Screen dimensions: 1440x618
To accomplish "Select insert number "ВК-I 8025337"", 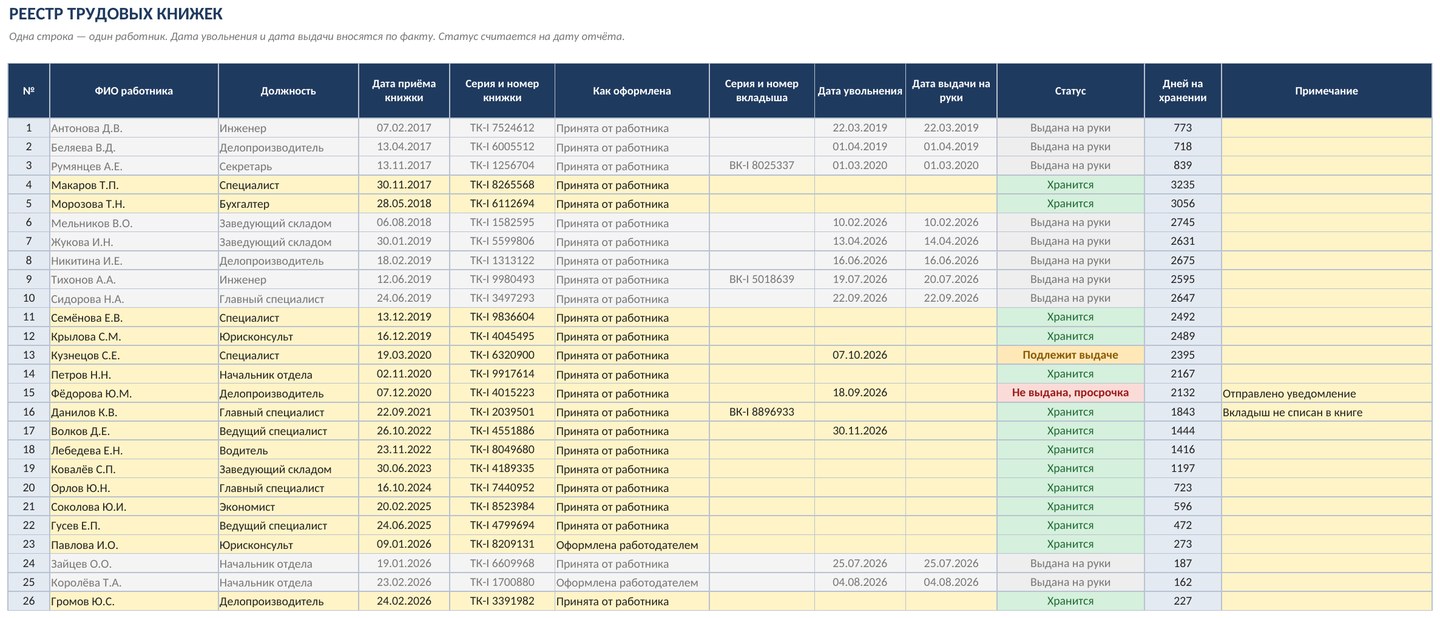I will [x=762, y=166].
